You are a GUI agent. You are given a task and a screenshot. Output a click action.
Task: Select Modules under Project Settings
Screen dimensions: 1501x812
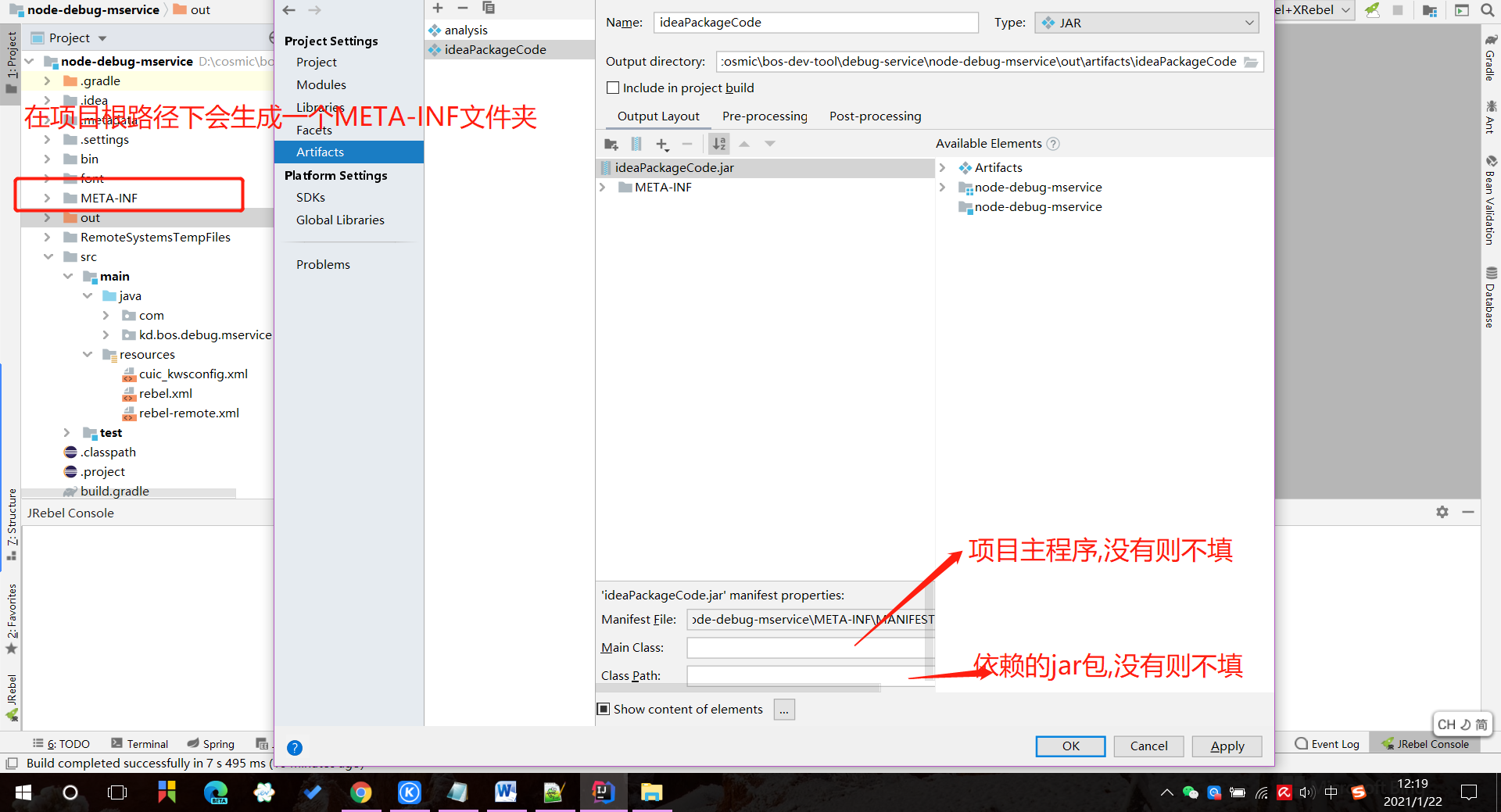click(x=321, y=84)
